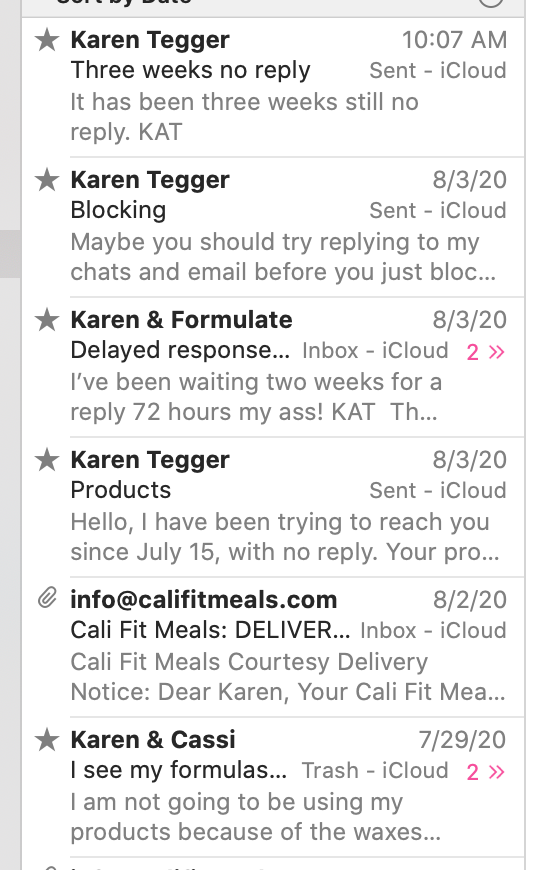This screenshot has height=870, width=540.
Task: Click the gray scrollbar thumb on the left edge
Action: click(10, 254)
